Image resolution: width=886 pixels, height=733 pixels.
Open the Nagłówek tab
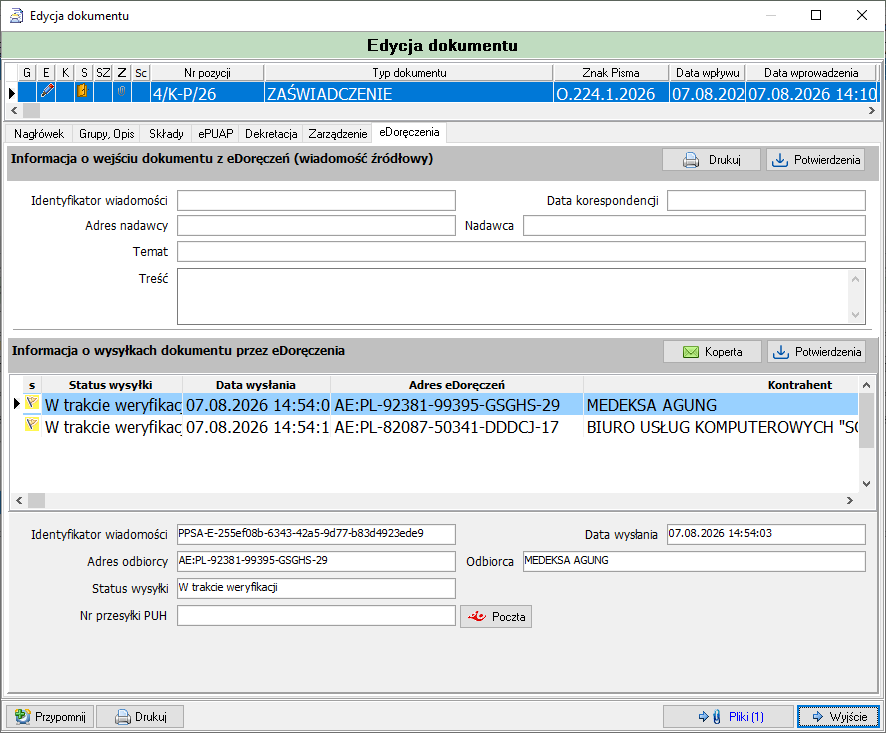[39, 134]
